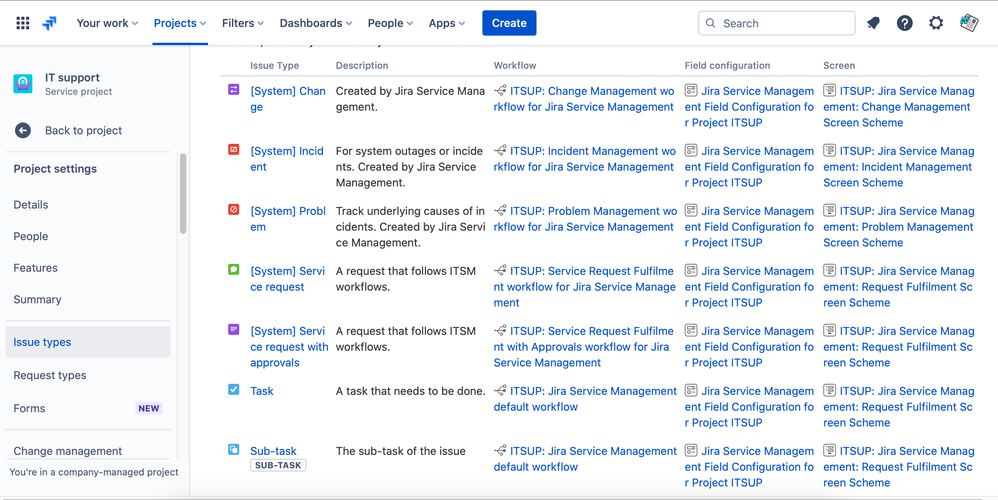Open the Apps dropdown menu

(447, 23)
